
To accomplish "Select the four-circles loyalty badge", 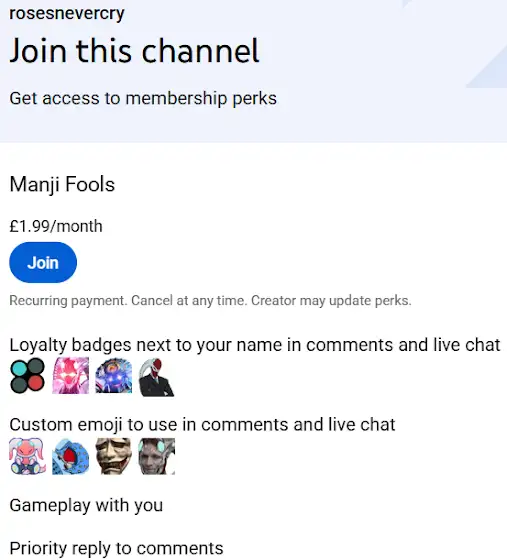I will 27,376.
